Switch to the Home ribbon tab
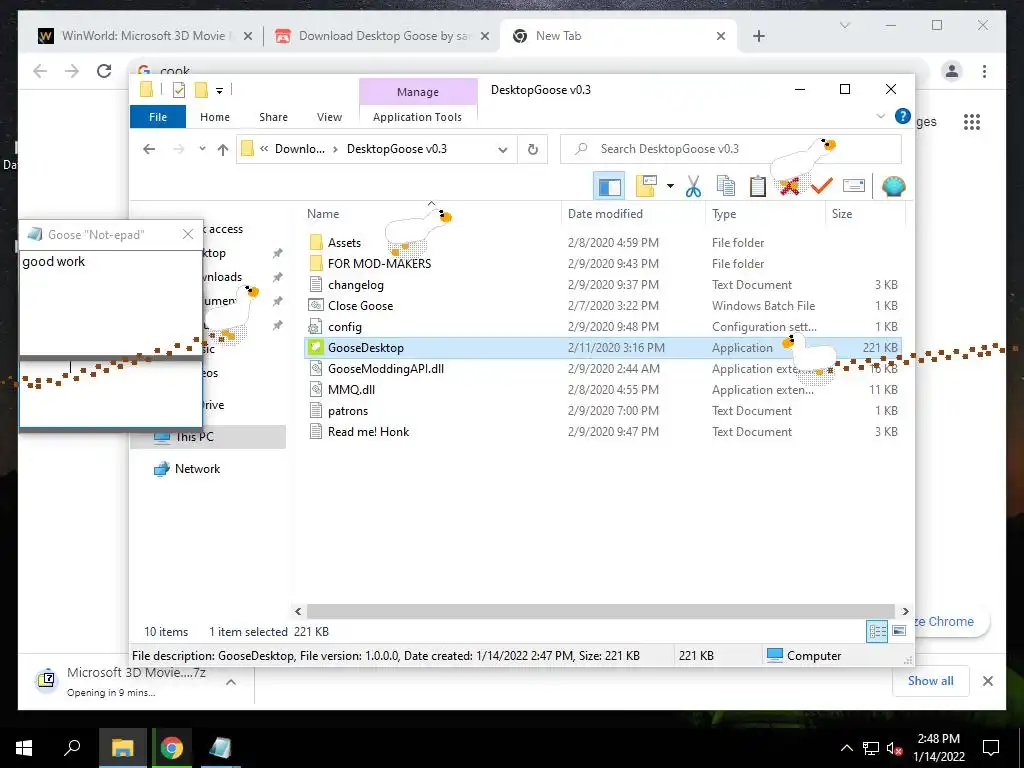The width and height of the screenshot is (1024, 768). point(215,117)
